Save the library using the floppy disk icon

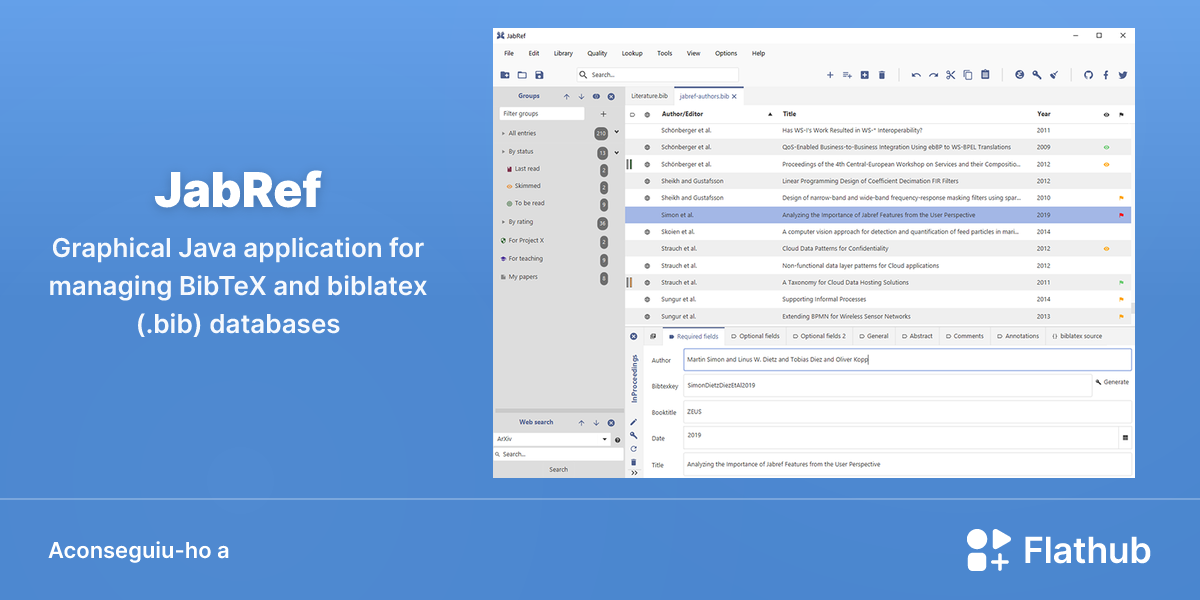tap(539, 75)
